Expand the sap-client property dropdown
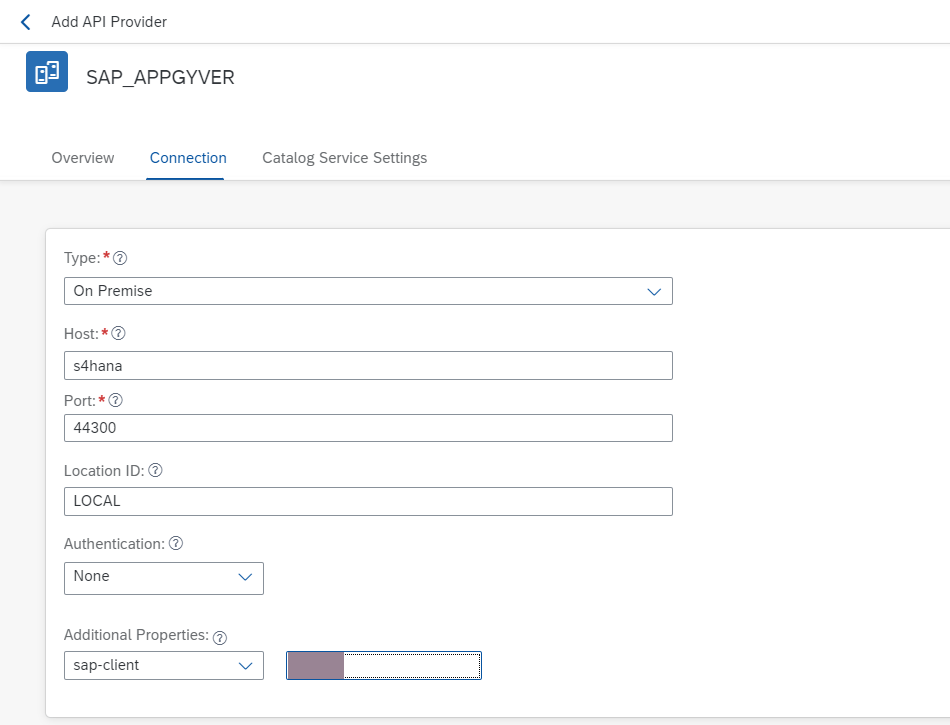This screenshot has height=725, width=950. (x=163, y=665)
